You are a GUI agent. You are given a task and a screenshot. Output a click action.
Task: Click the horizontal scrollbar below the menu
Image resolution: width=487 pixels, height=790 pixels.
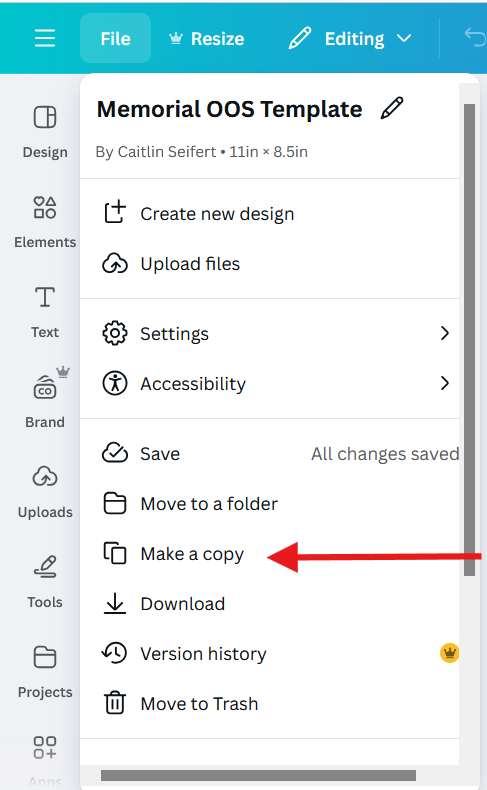pos(258,775)
